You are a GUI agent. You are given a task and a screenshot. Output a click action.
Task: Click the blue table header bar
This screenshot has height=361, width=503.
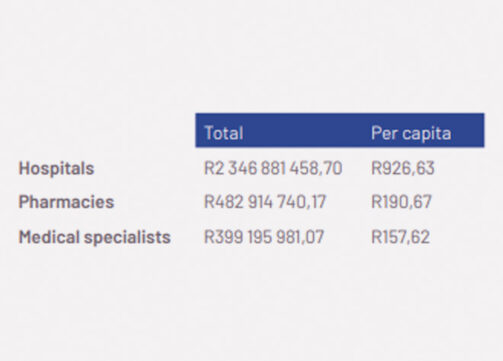340,130
